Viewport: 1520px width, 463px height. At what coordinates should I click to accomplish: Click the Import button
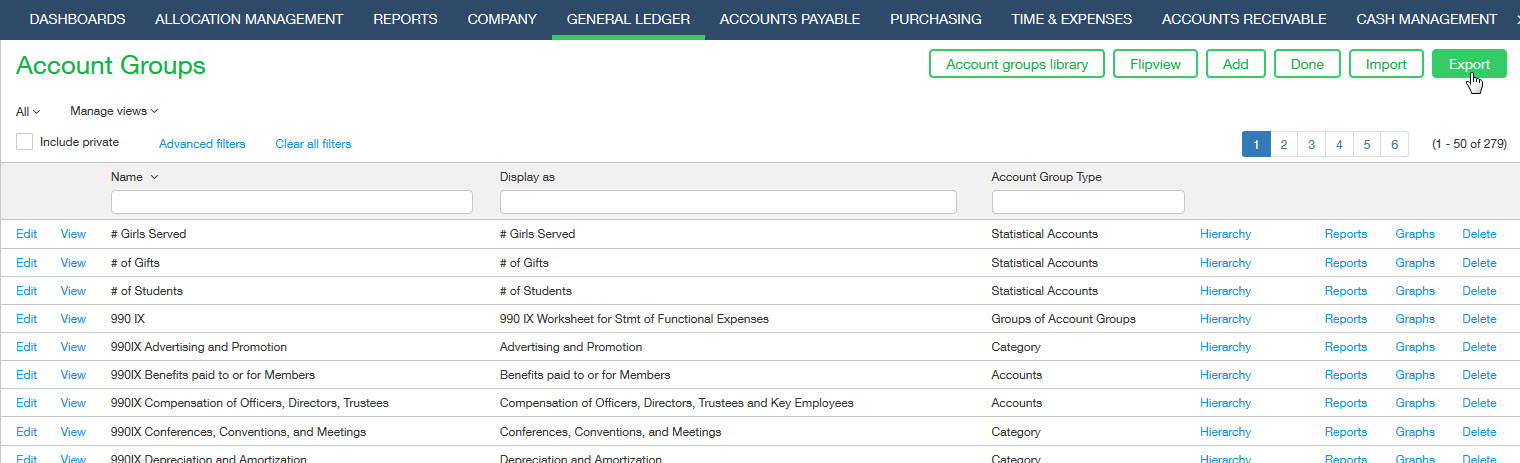coord(1386,64)
